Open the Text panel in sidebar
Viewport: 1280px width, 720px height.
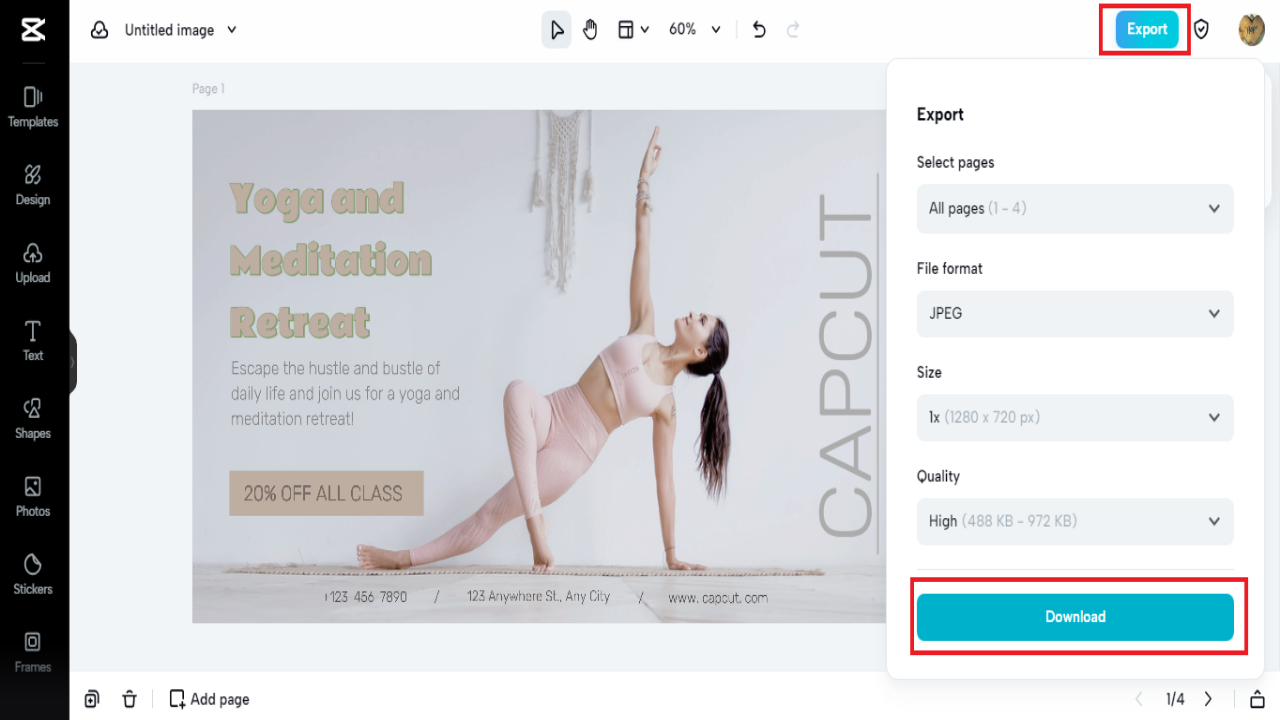(x=33, y=340)
